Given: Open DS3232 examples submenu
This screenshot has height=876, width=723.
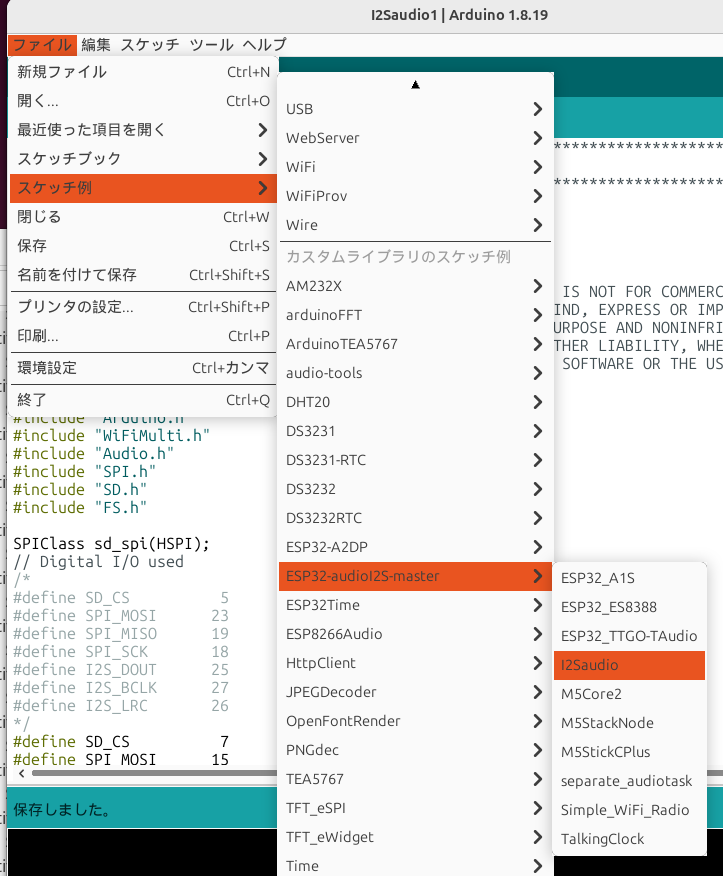Looking at the screenshot, I should [415, 489].
